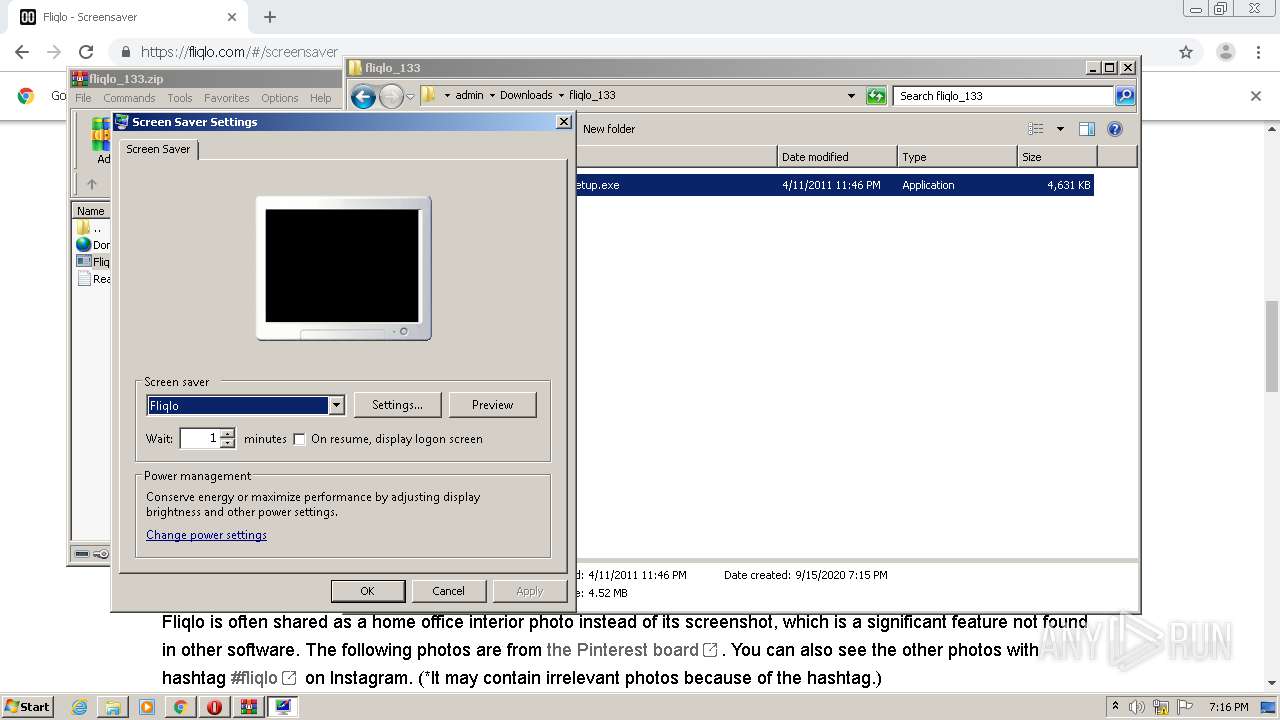Click the up one level arrow in WinRAR
The height and width of the screenshot is (720, 1280).
click(92, 184)
